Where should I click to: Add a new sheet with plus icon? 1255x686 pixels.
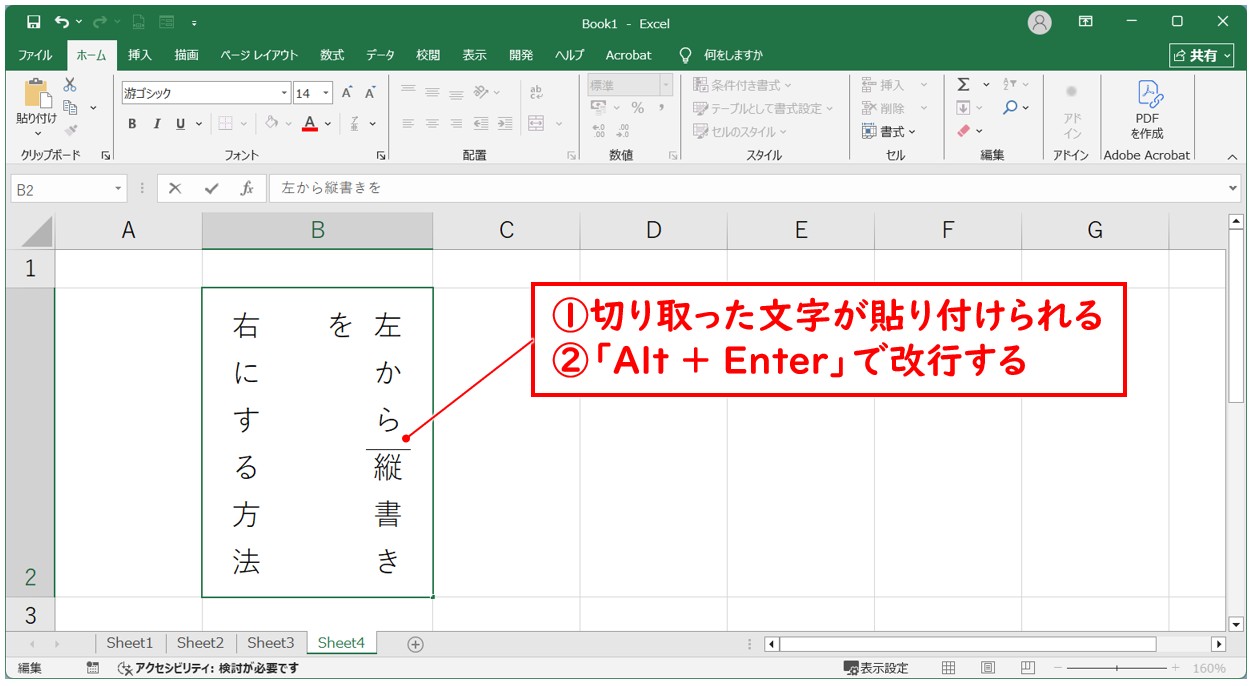tap(416, 644)
